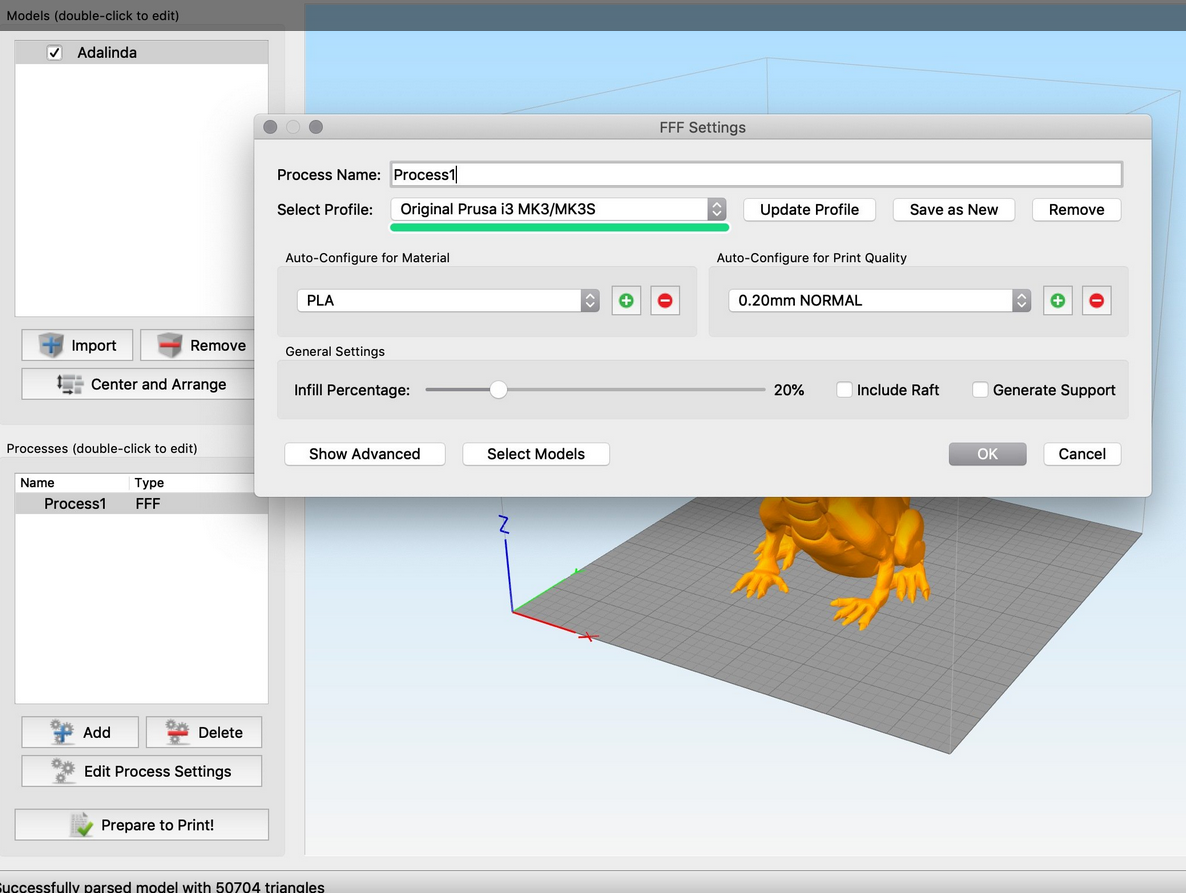This screenshot has width=1186, height=893.
Task: Enable the Include Raft option
Action: (x=844, y=390)
